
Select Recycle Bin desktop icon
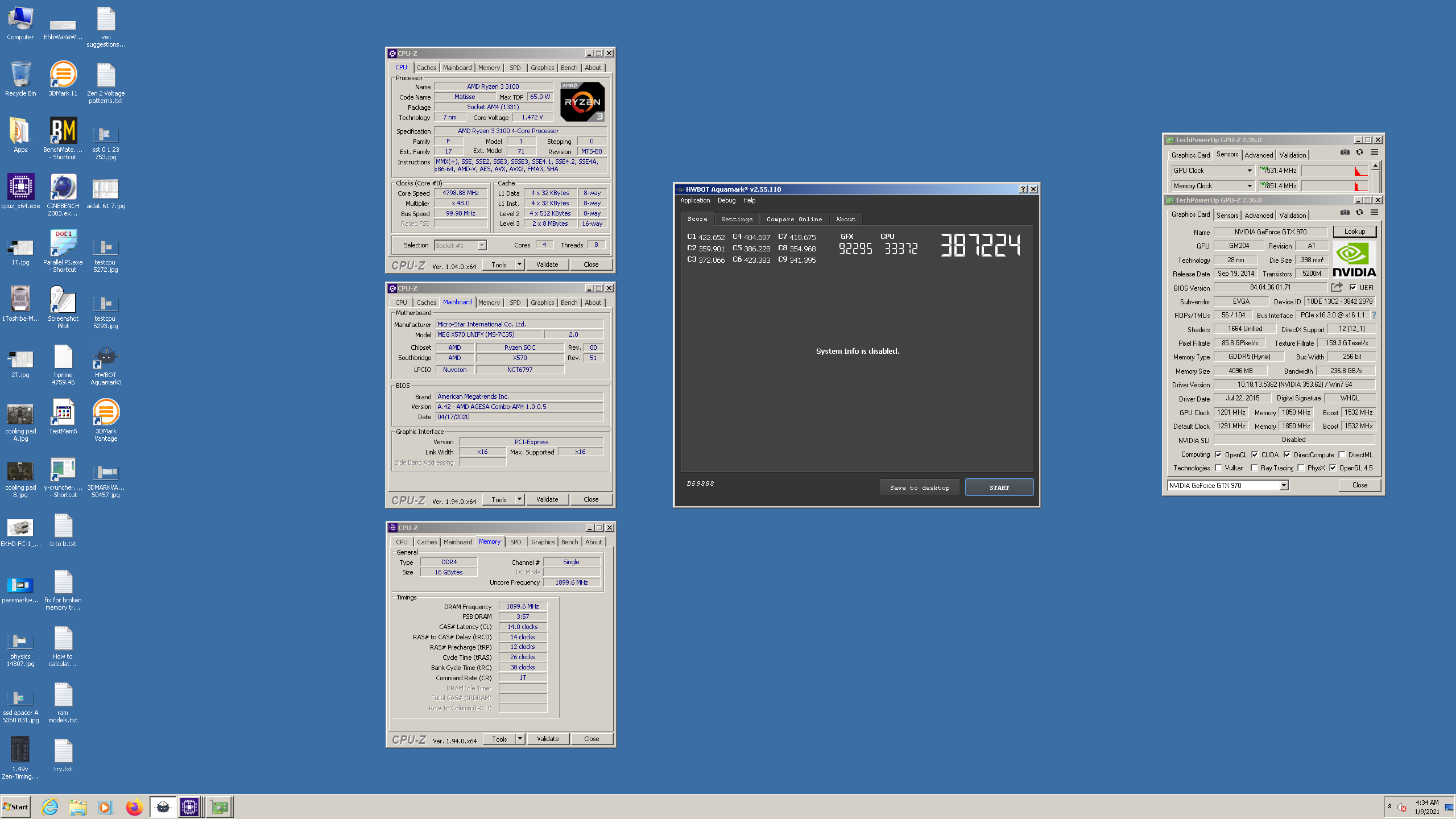pyautogui.click(x=20, y=79)
